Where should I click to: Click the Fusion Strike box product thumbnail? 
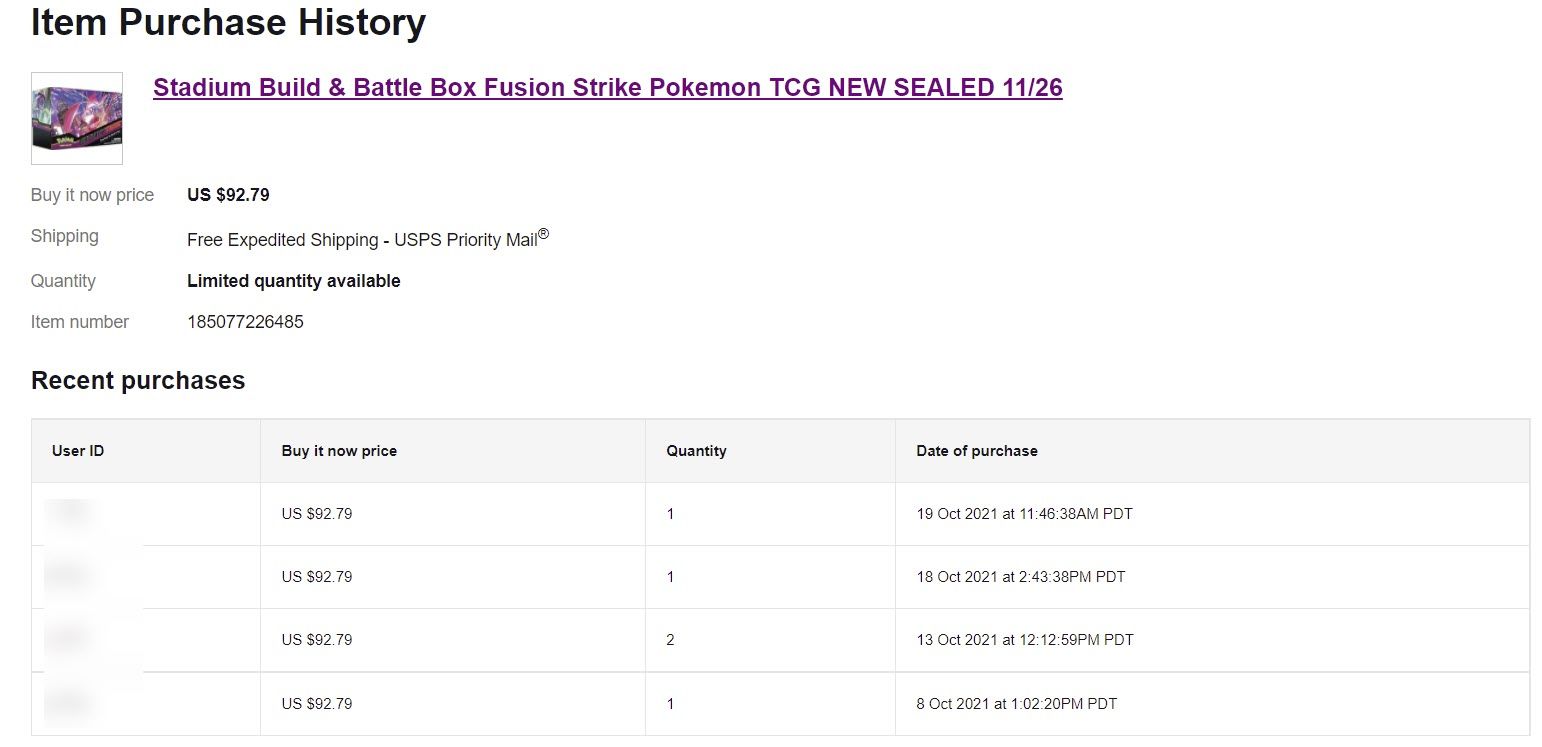click(x=77, y=118)
